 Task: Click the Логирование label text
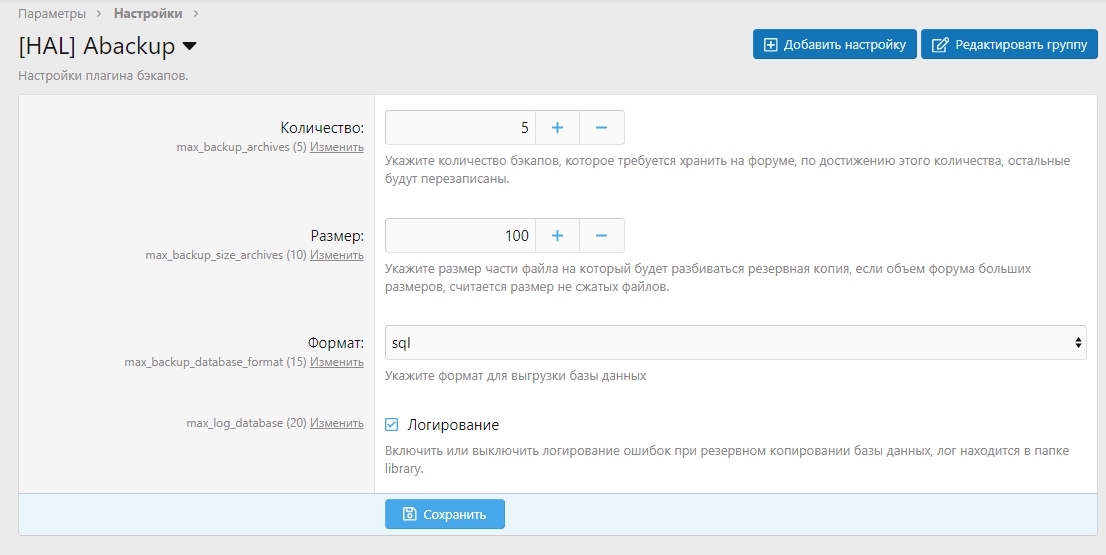coord(453,425)
